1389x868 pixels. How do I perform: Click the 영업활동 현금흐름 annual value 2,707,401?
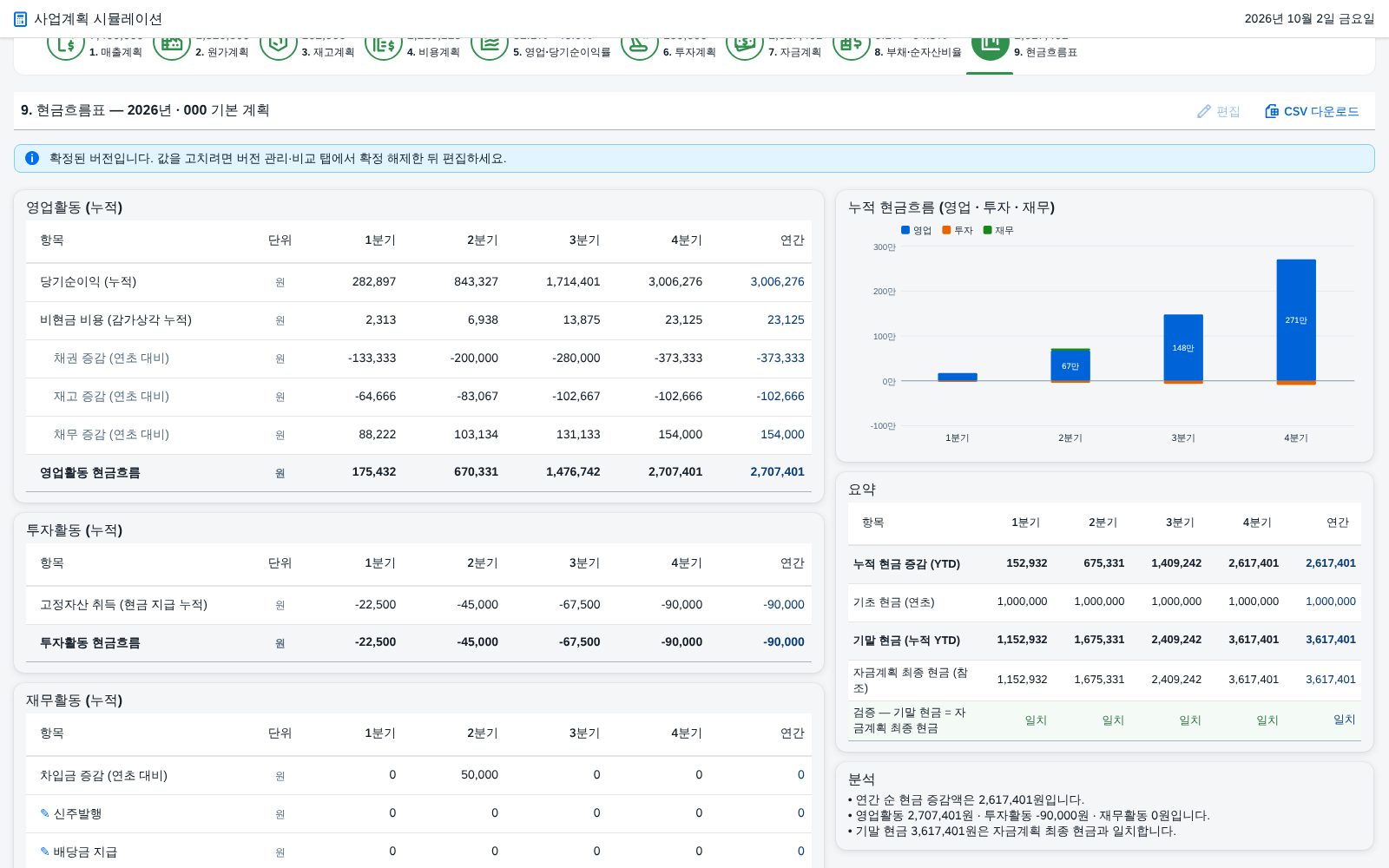[x=777, y=472]
